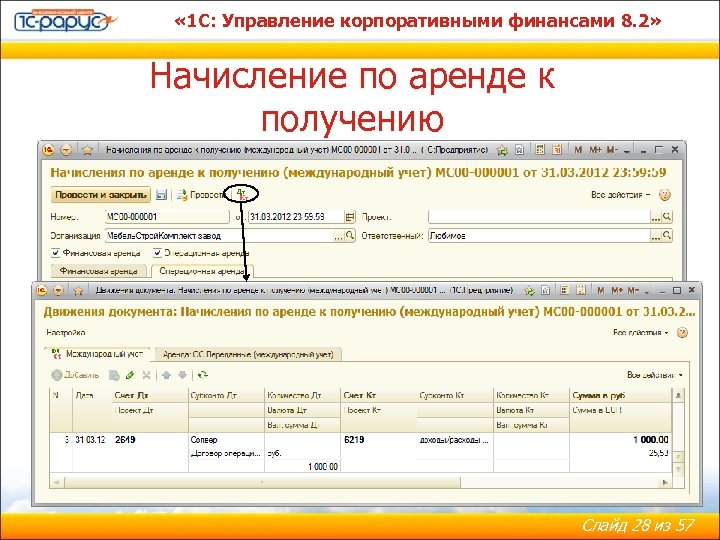The width and height of the screenshot is (720, 540).
Task: Click the move down arrow icon
Action: (182, 375)
